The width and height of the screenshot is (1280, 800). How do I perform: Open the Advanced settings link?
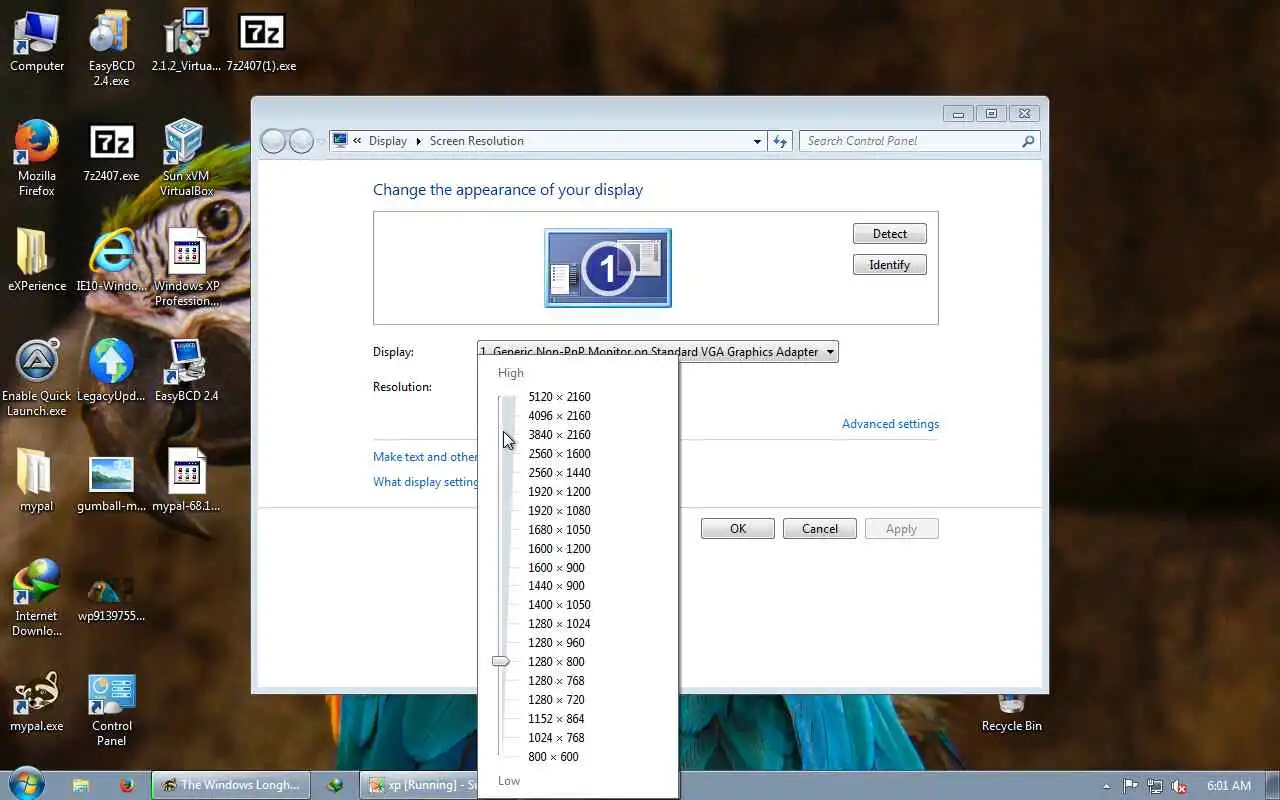click(x=890, y=424)
